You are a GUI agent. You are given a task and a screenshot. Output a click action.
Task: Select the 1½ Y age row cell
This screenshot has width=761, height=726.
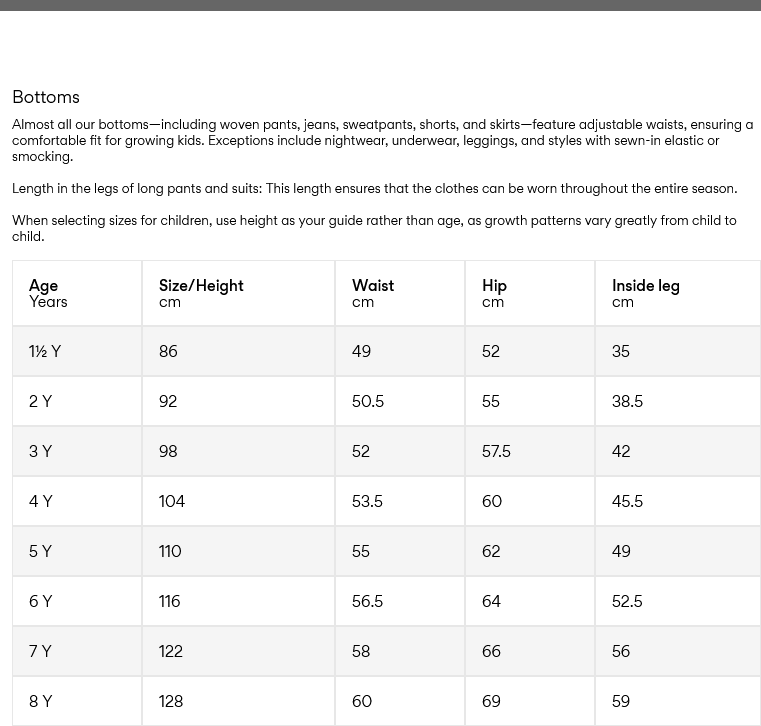click(45, 351)
